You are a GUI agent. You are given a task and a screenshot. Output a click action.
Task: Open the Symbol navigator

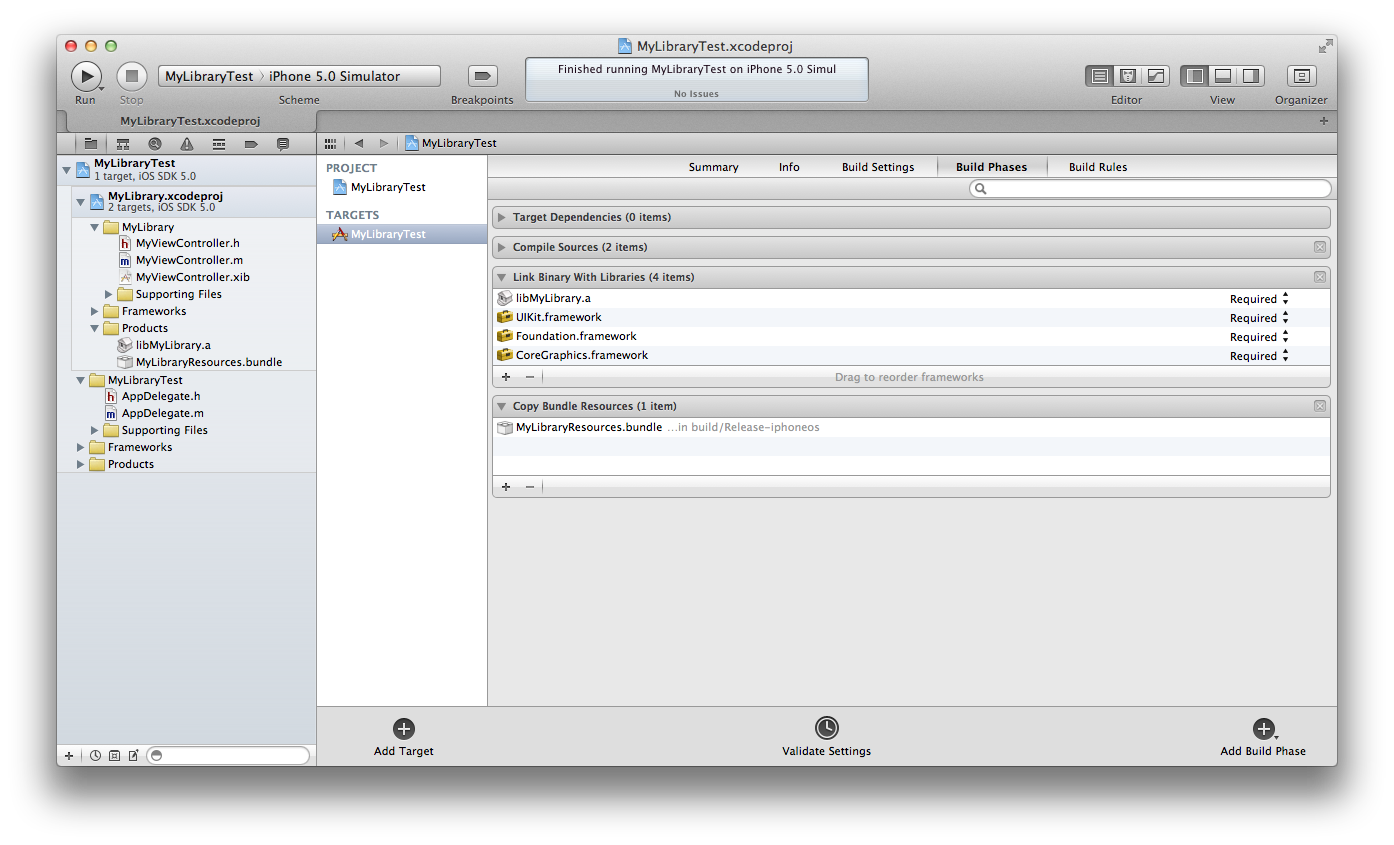pos(123,144)
